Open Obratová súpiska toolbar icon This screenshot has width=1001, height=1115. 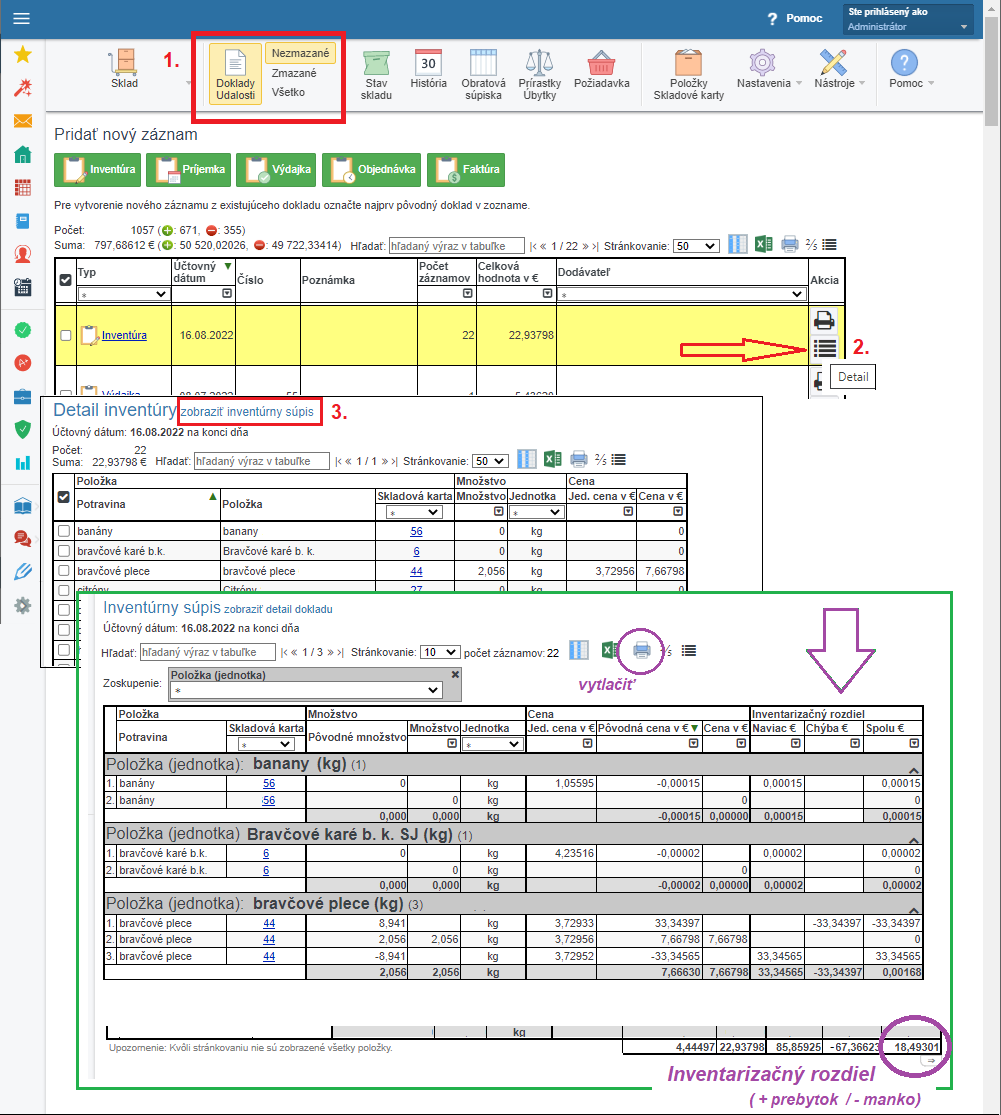(x=483, y=75)
